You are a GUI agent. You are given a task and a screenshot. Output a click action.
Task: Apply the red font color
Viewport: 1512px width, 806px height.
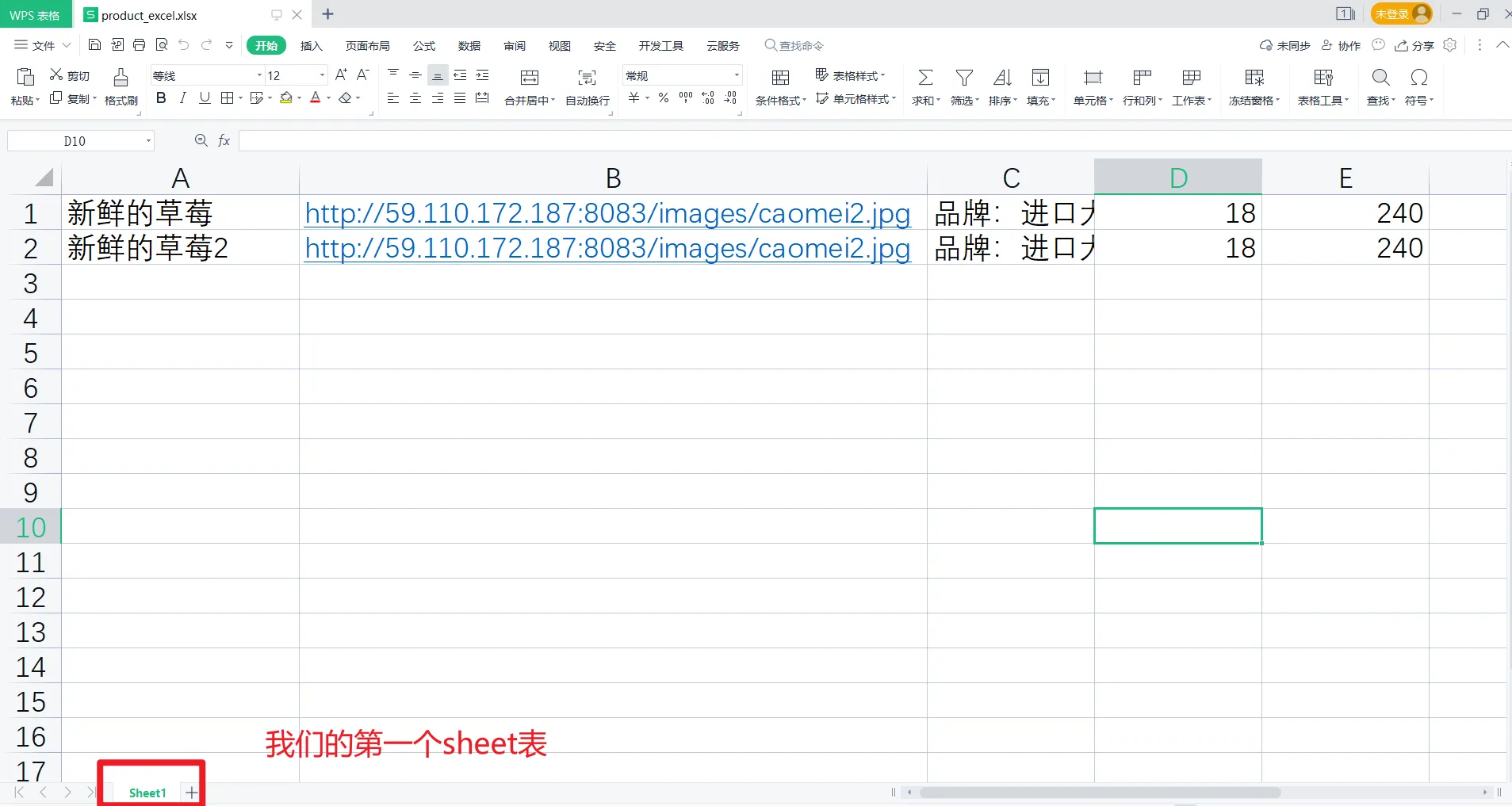tap(316, 97)
